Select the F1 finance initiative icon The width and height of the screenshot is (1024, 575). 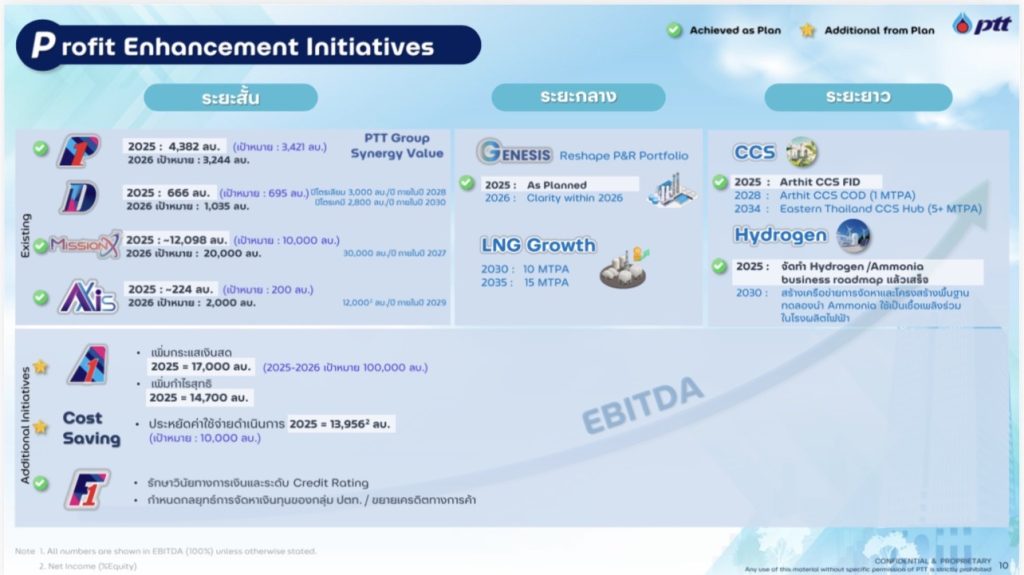[x=87, y=489]
